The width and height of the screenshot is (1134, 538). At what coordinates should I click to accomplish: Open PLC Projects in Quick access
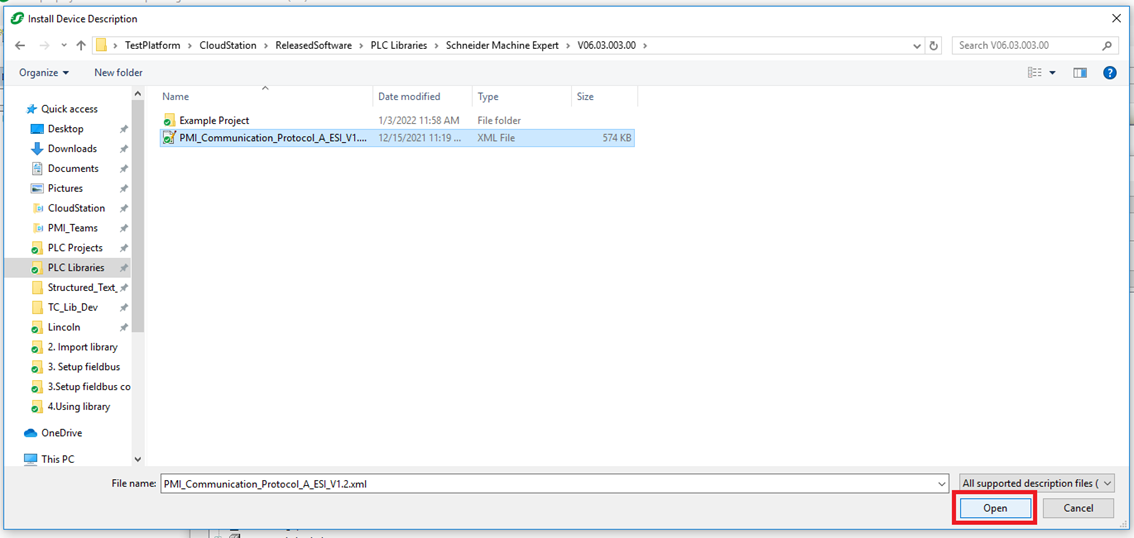tap(75, 248)
